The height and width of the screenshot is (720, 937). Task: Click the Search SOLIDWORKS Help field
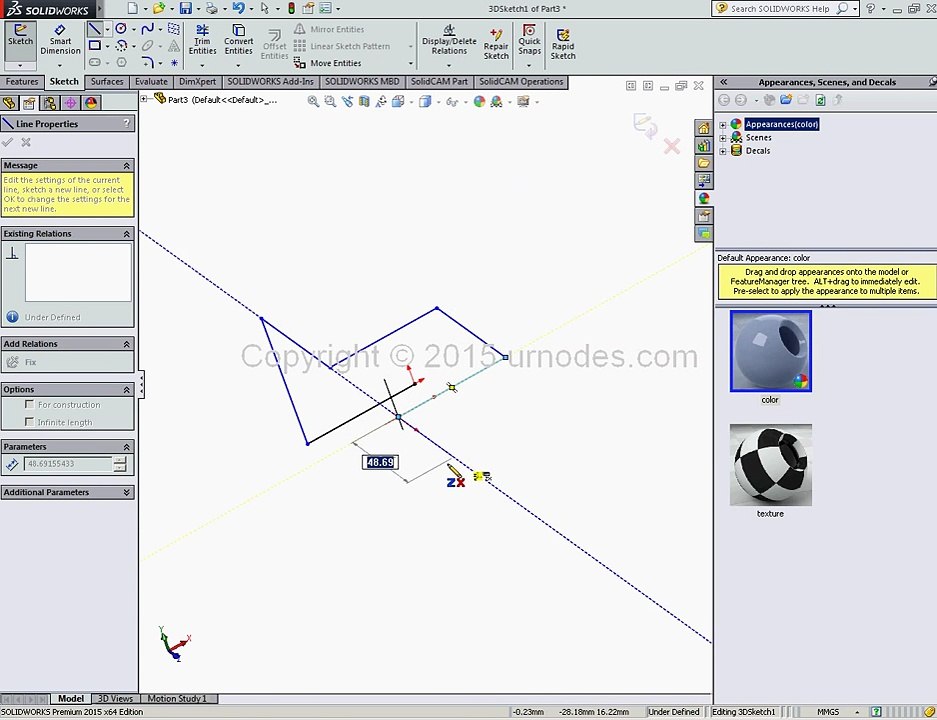[x=779, y=8]
